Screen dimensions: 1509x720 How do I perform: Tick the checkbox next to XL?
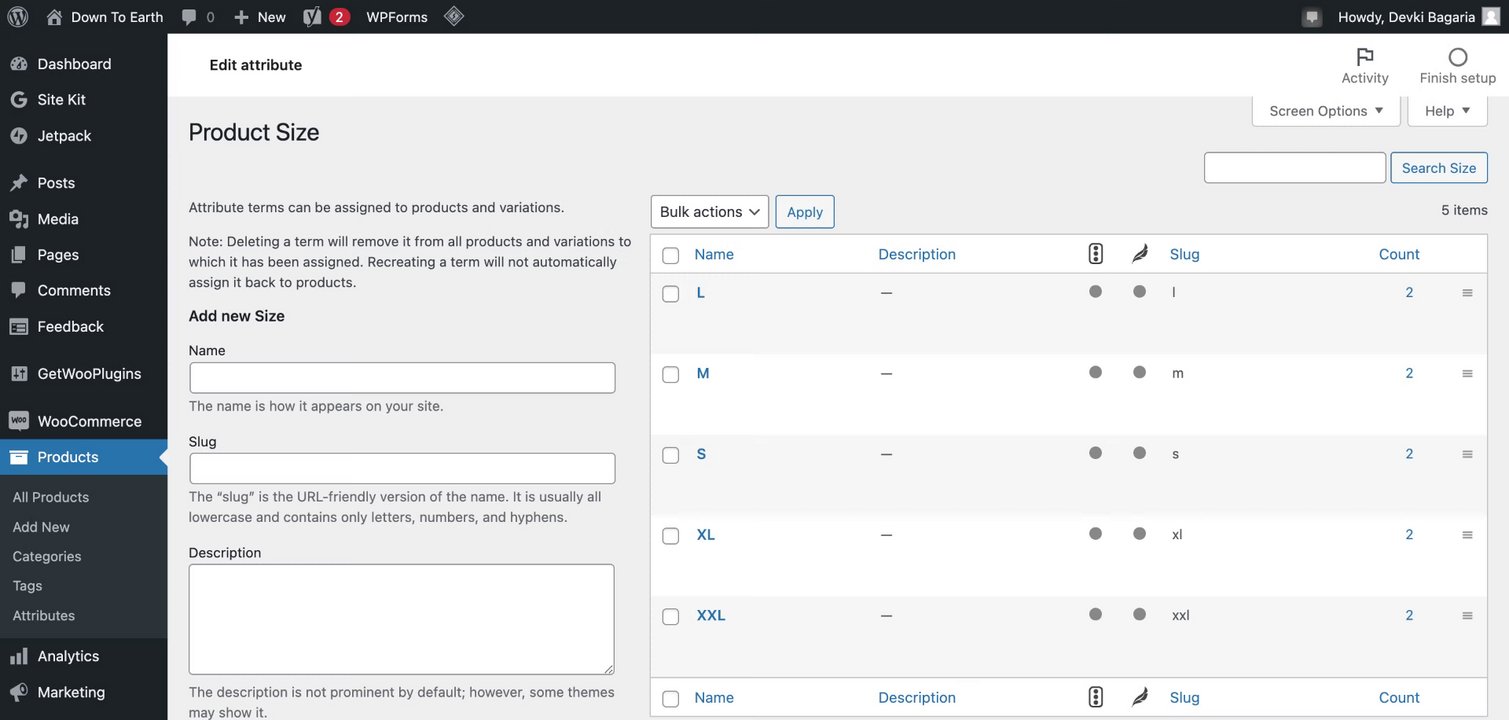click(x=670, y=536)
